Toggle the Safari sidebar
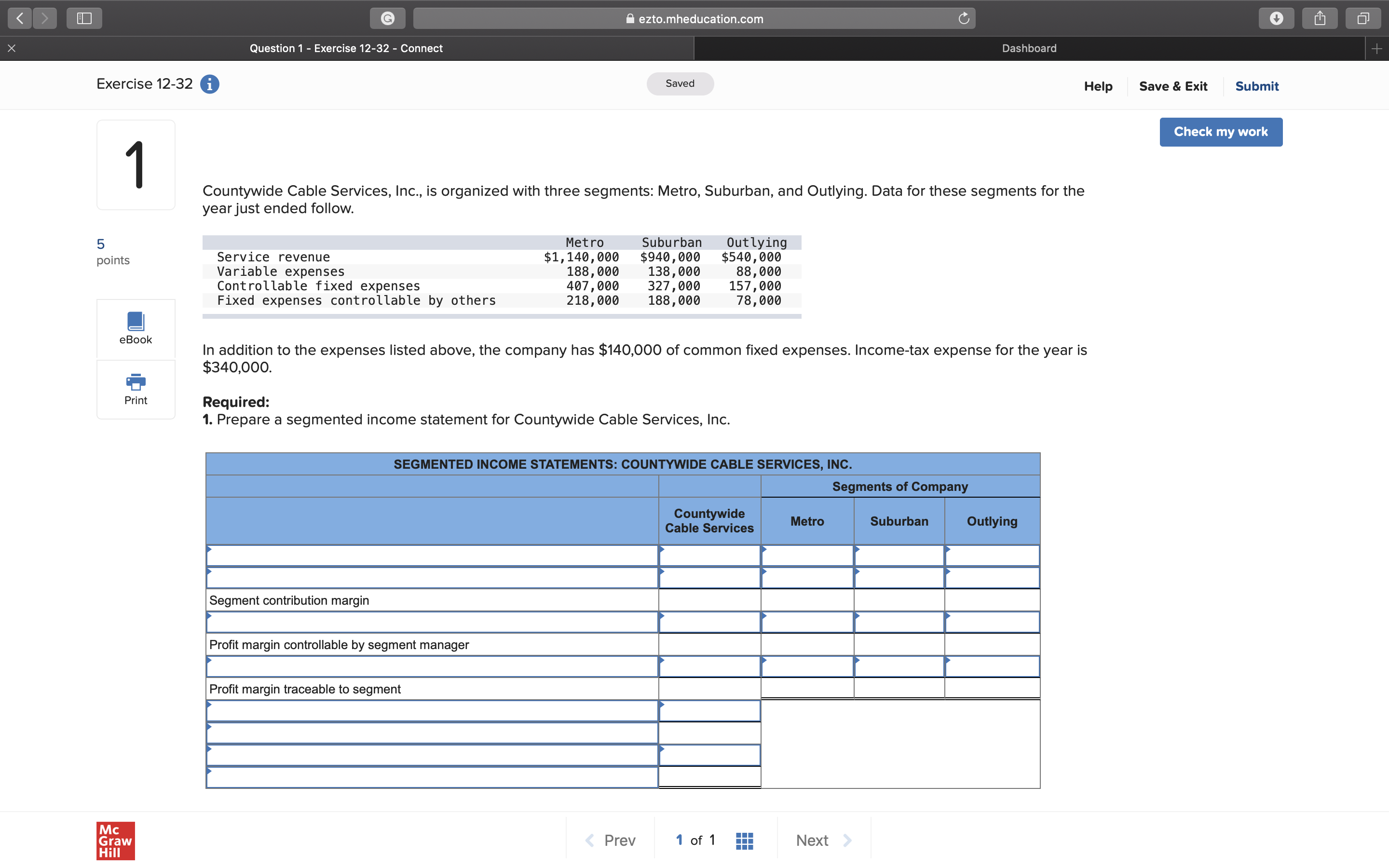Viewport: 1389px width, 868px height. click(x=84, y=18)
